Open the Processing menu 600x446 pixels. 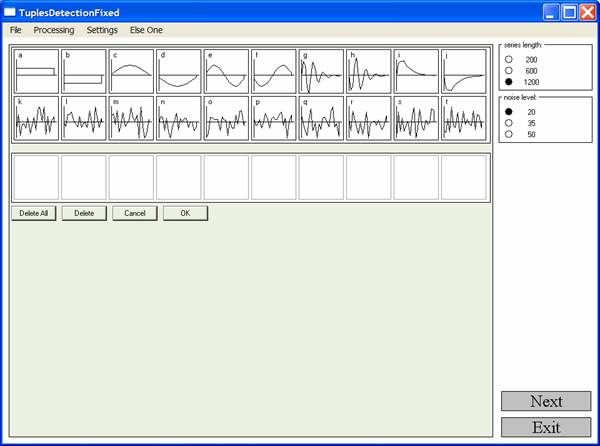pos(54,30)
